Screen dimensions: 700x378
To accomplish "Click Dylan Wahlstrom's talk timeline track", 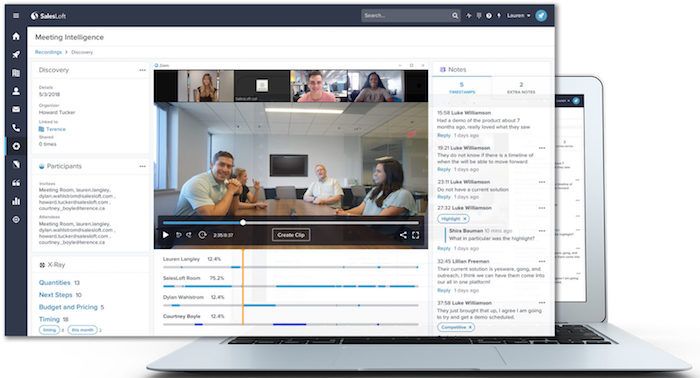I will [291, 305].
